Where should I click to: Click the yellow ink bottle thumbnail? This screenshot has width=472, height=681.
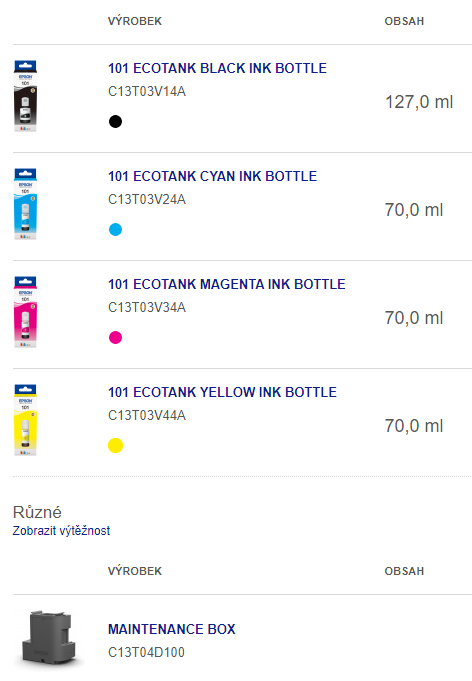pos(25,420)
